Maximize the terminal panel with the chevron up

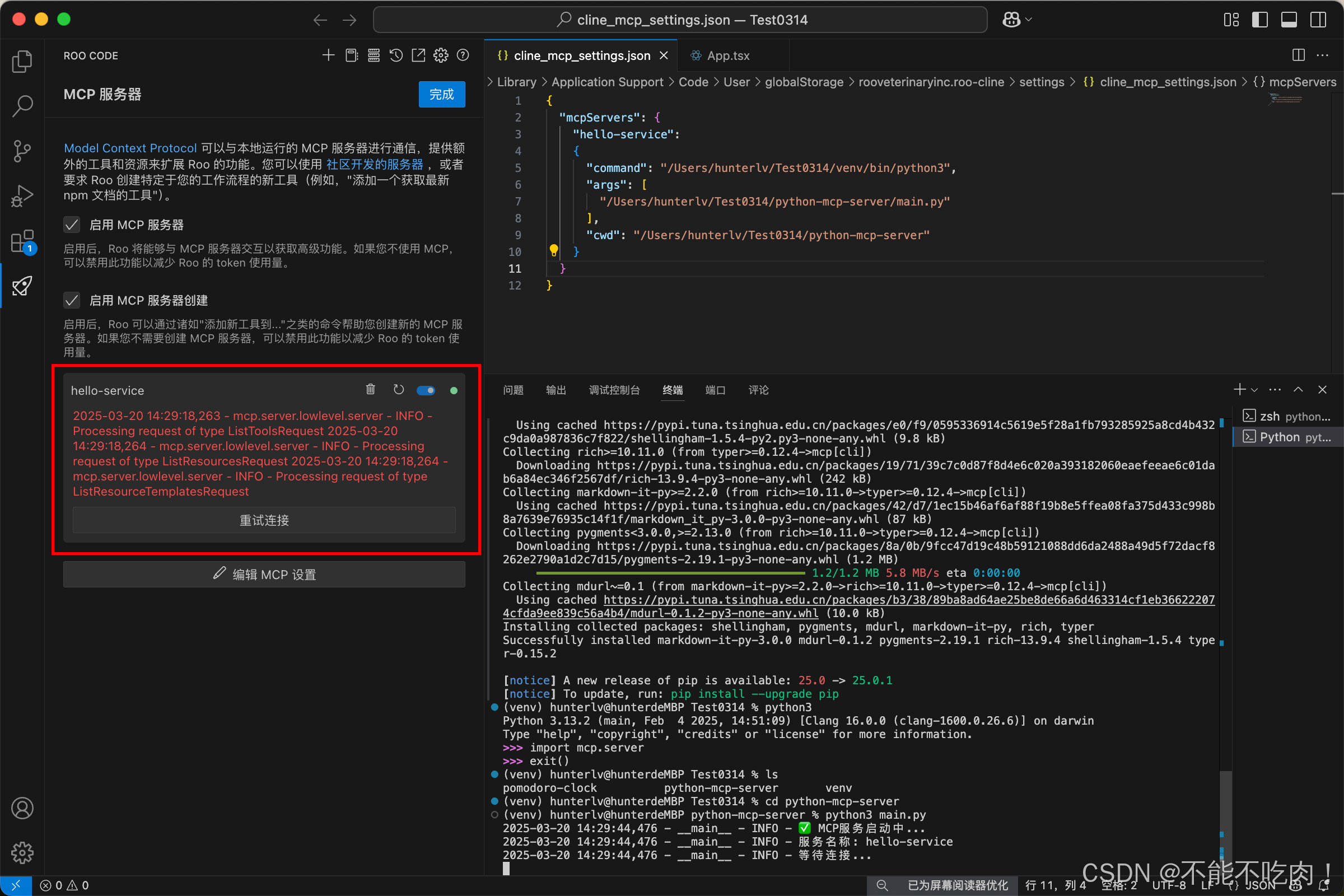click(x=1298, y=390)
